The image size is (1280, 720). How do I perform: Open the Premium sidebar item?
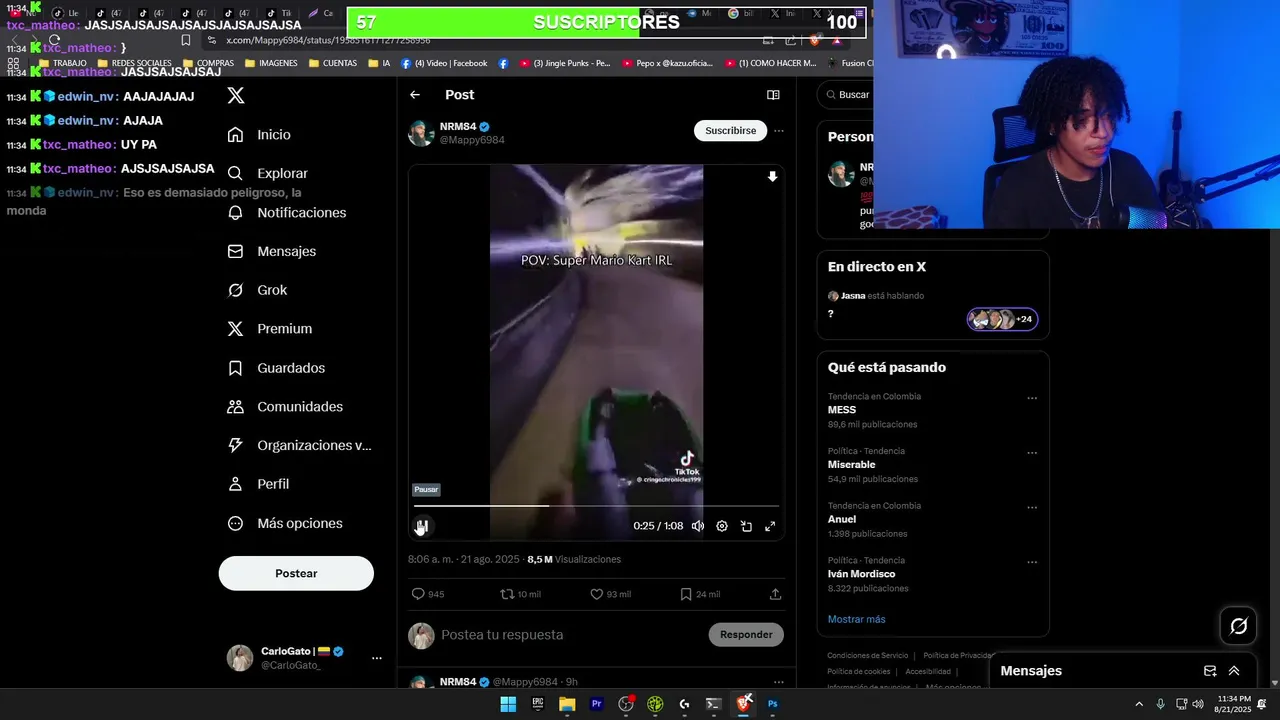coord(270,329)
